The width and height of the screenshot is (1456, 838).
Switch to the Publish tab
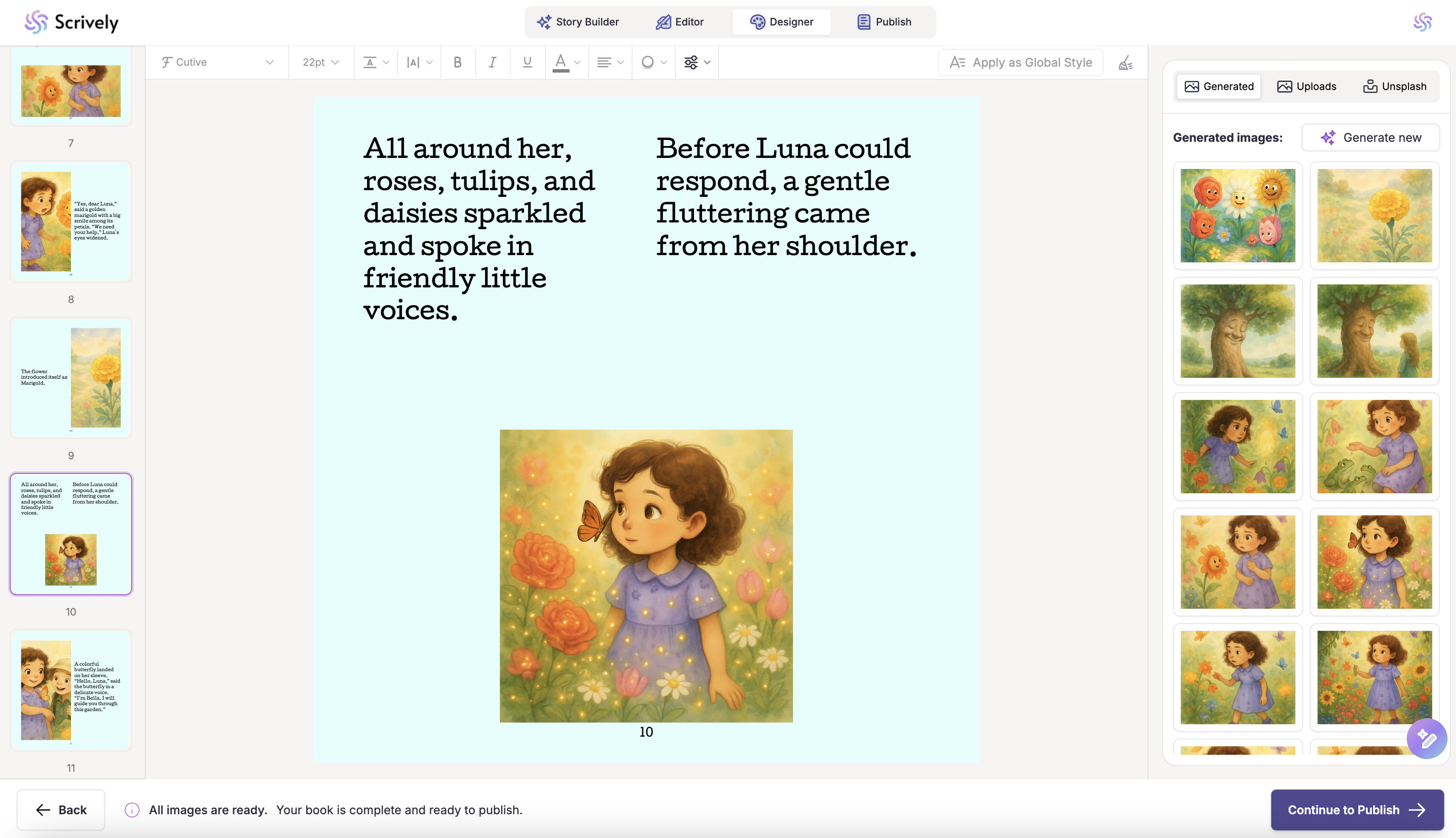coord(884,22)
